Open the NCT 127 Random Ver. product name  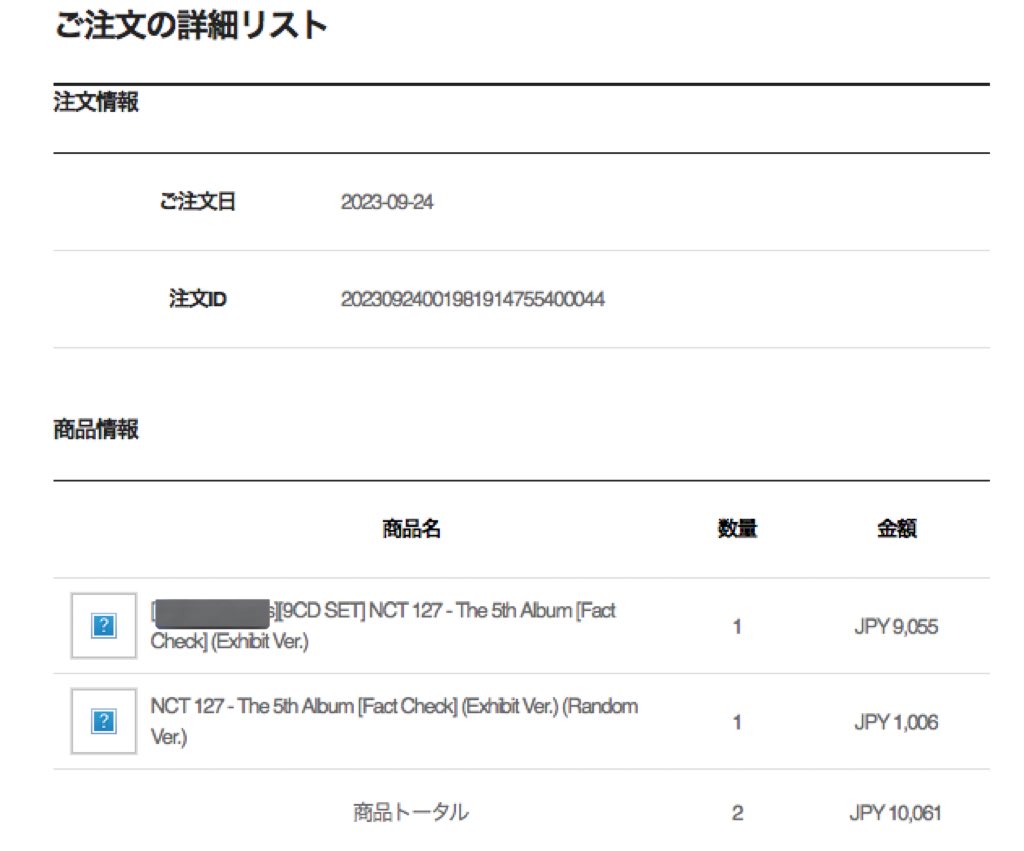[x=394, y=721]
